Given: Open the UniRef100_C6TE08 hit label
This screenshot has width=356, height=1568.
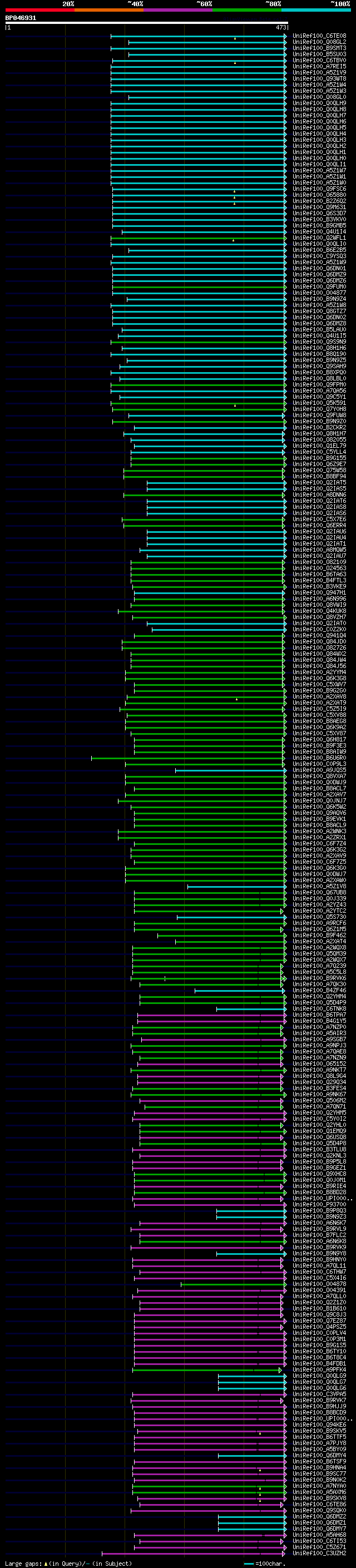Looking at the screenshot, I should click(319, 36).
